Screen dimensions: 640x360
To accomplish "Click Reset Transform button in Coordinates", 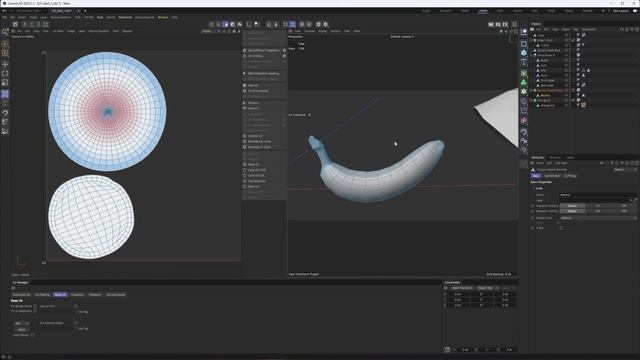I will click(x=462, y=288).
